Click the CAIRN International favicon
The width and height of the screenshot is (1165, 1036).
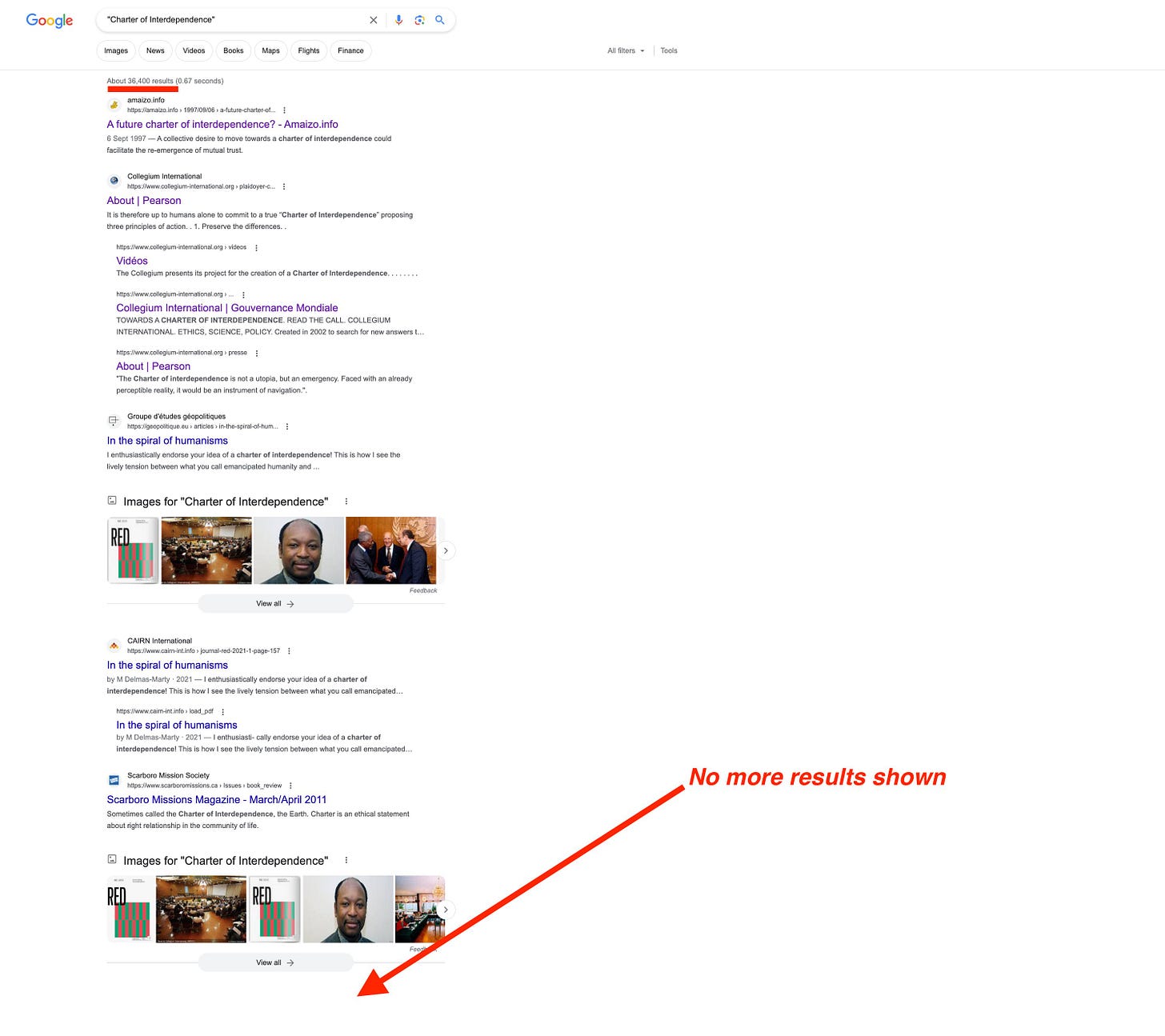114,646
